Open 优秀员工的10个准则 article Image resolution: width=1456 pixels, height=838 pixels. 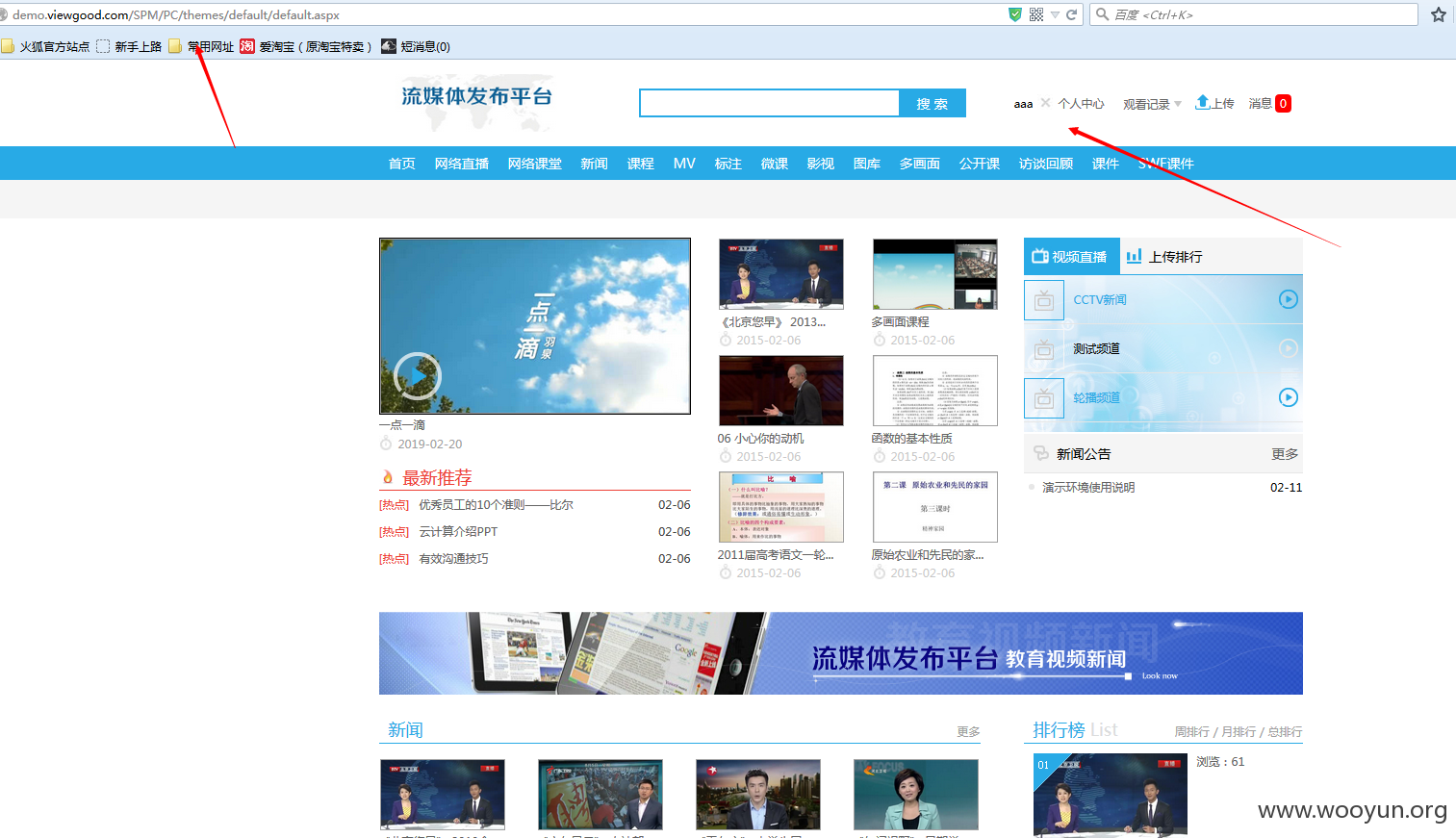point(496,505)
